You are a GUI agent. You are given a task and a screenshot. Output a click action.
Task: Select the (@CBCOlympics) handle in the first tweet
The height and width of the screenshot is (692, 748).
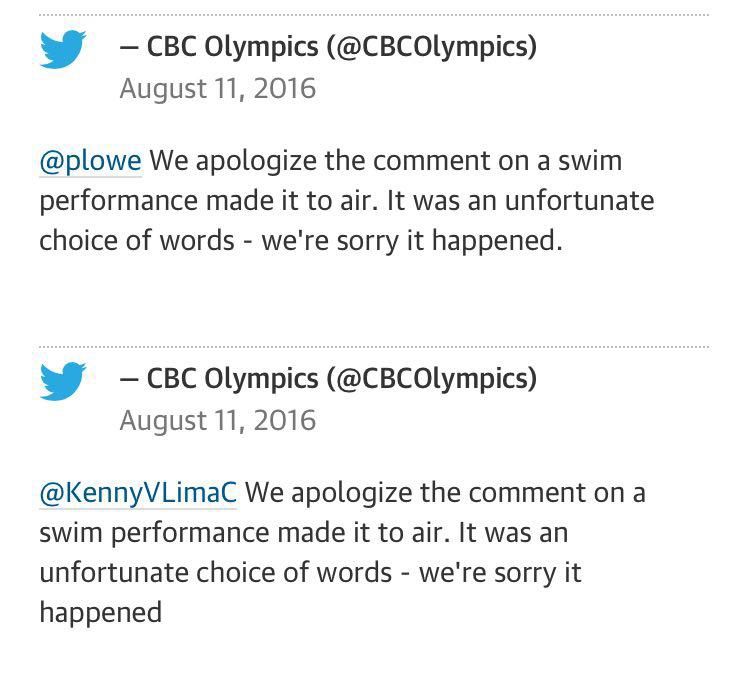click(432, 46)
